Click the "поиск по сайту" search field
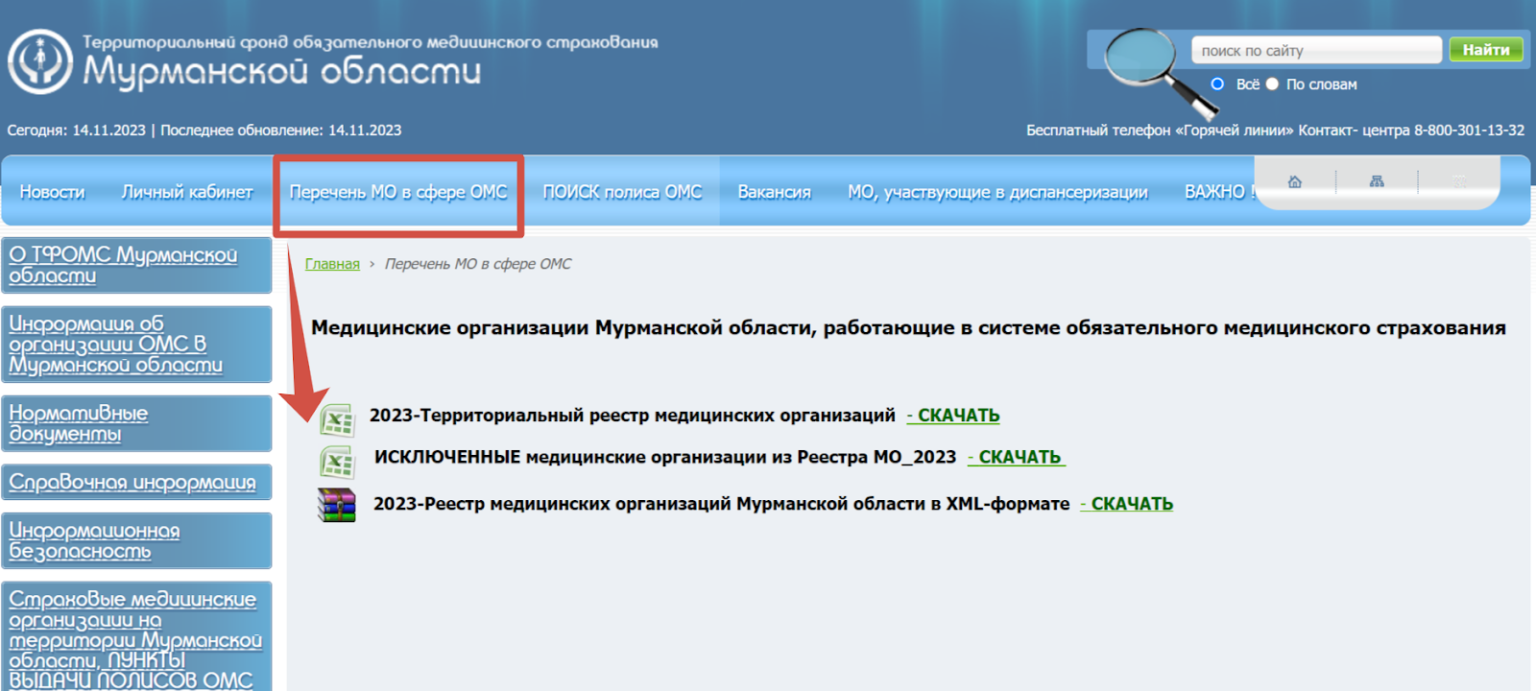Screen dimensions: 1536x691 [x=1315, y=50]
